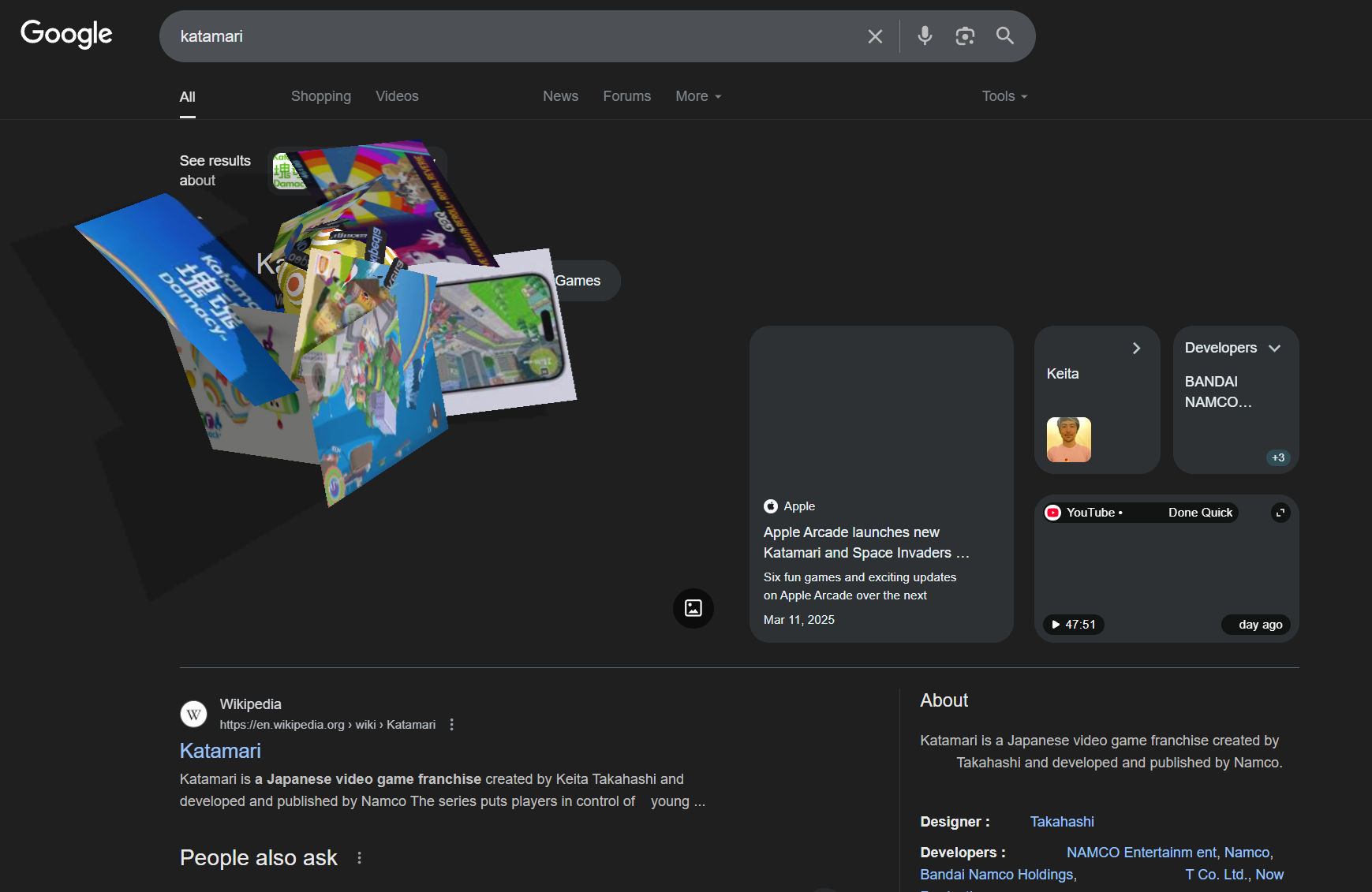Click the YouTube logo icon on video card
Screen dimensions: 1372x892
point(1053,513)
